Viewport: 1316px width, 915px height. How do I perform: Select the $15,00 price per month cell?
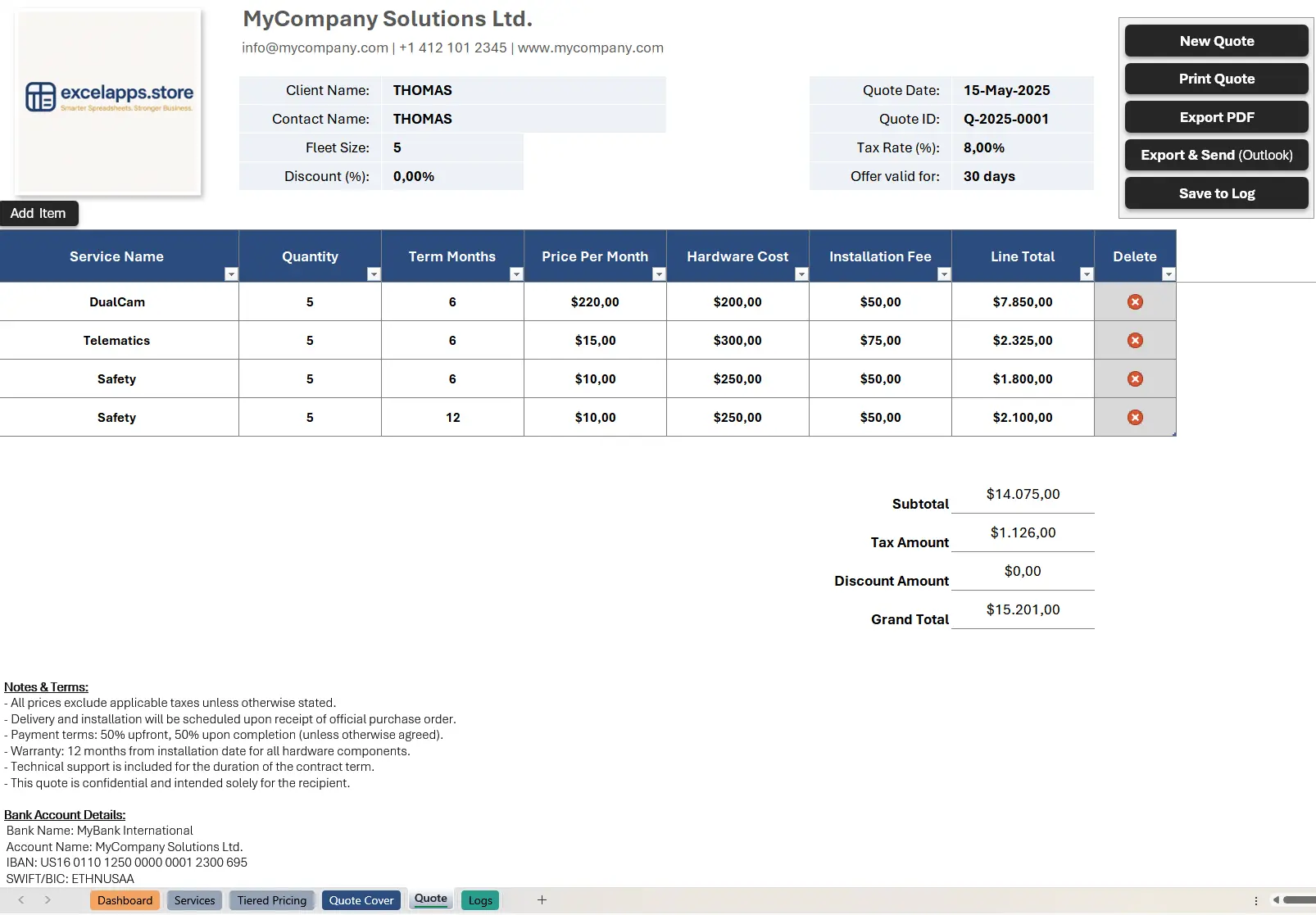coord(595,341)
